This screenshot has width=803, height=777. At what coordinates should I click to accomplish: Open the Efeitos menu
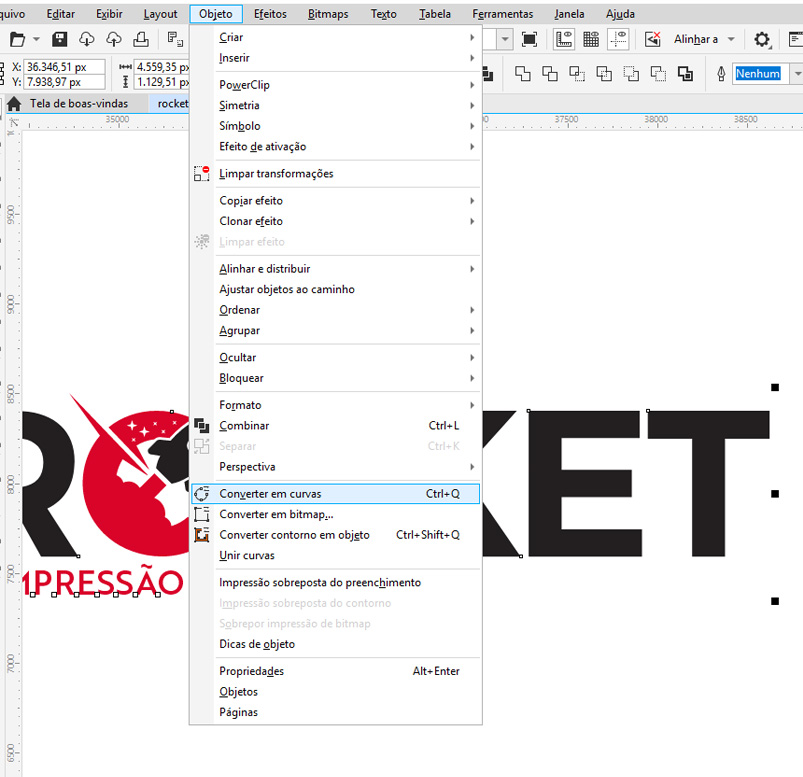coord(270,14)
